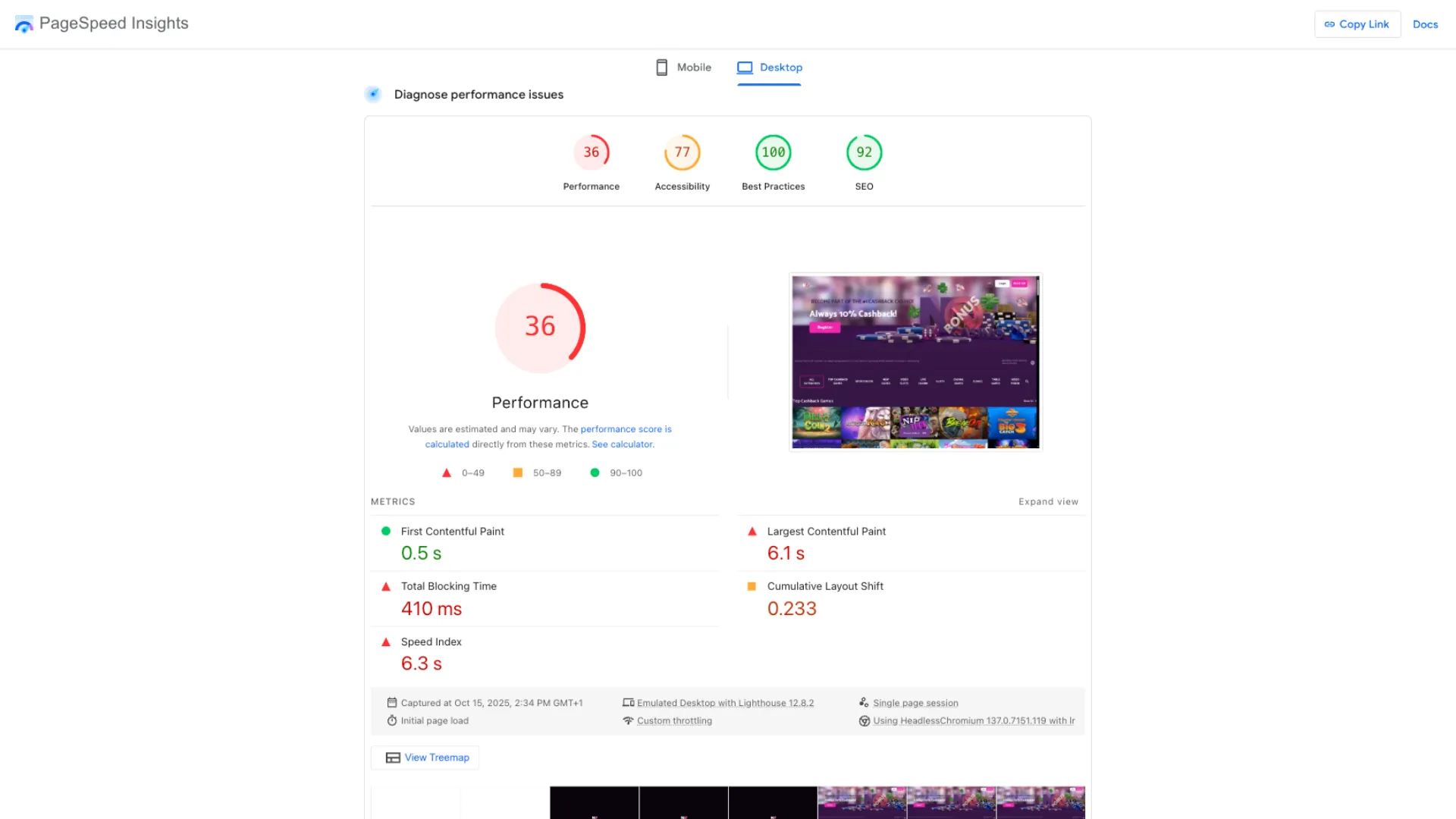Click the calendar icon next to Captured at
Image resolution: width=1456 pixels, height=819 pixels.
coord(392,702)
